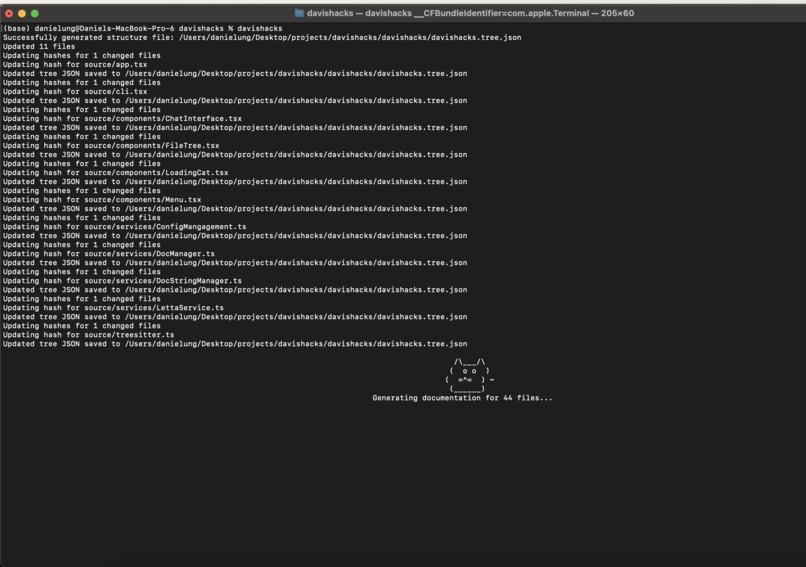806x567 pixels.
Task: Click the 'source/components/Menu.tsx' hash line
Action: click(102, 199)
